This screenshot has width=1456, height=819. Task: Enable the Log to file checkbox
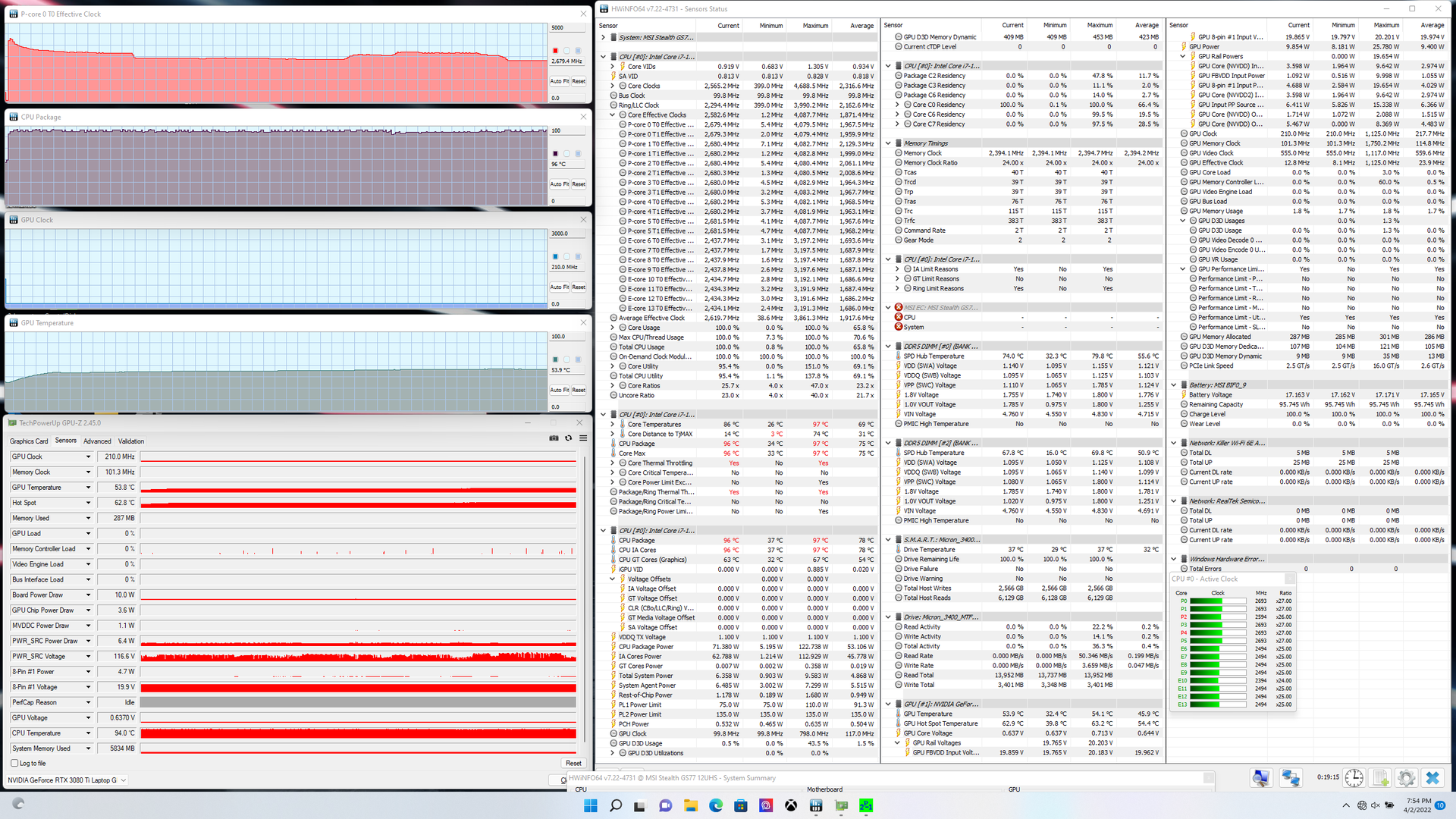click(x=14, y=764)
